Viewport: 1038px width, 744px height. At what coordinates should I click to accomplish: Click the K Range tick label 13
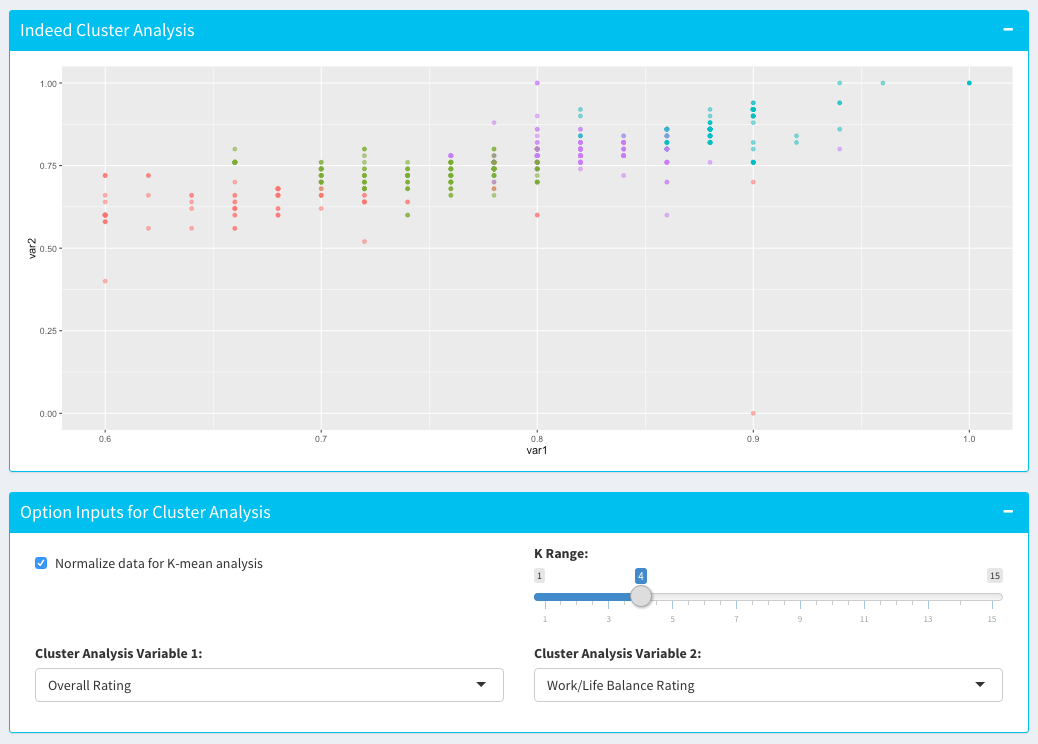pyautogui.click(x=928, y=619)
